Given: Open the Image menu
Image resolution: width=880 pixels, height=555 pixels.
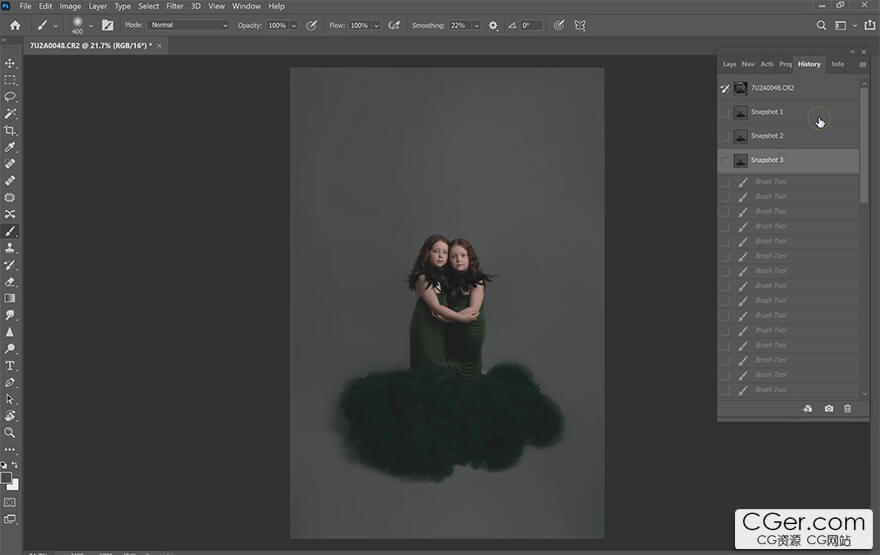Looking at the screenshot, I should tap(70, 6).
